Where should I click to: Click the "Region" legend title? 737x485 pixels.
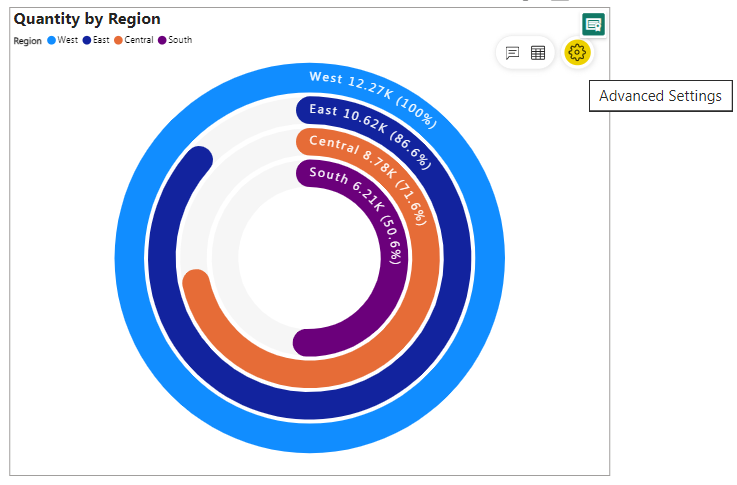pyautogui.click(x=28, y=41)
